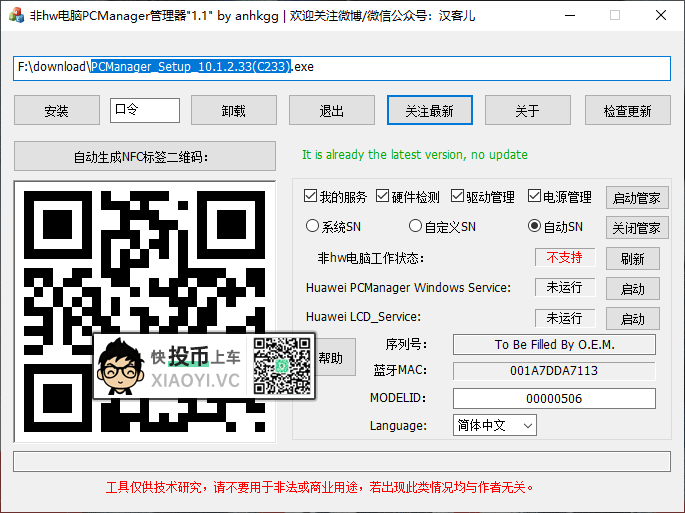Click 自动生成NFC标签二维码 button
Image resolution: width=685 pixels, height=513 pixels.
145,156
